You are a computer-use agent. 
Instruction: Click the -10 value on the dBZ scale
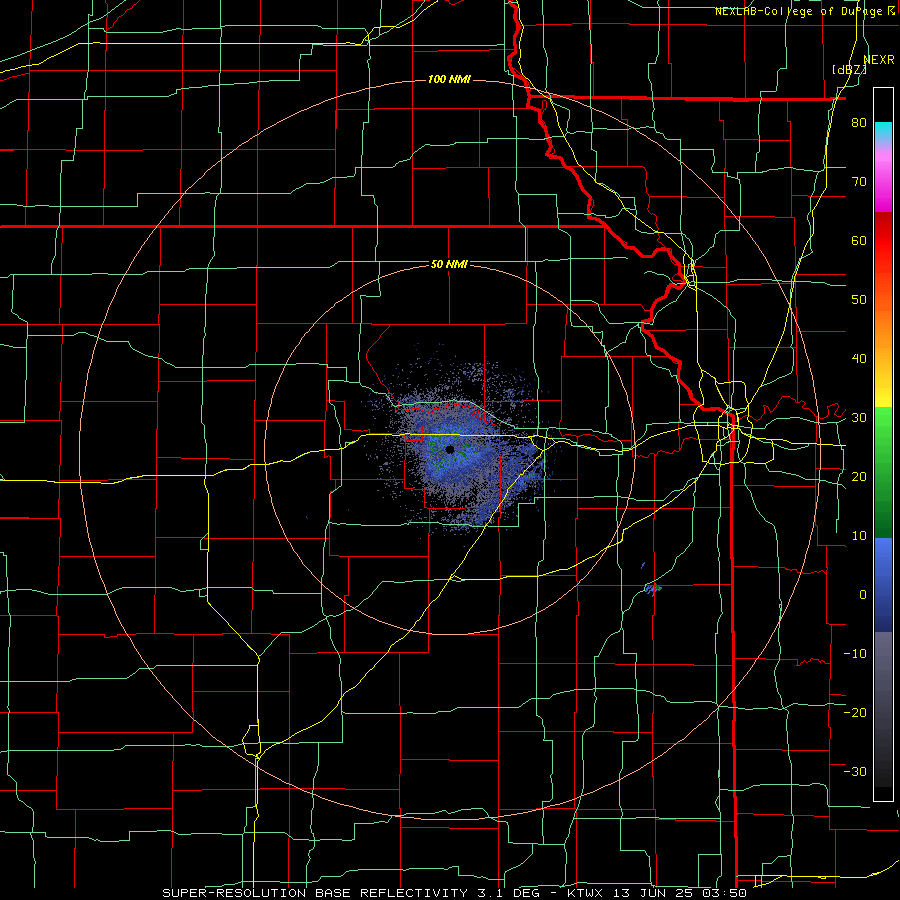[855, 653]
